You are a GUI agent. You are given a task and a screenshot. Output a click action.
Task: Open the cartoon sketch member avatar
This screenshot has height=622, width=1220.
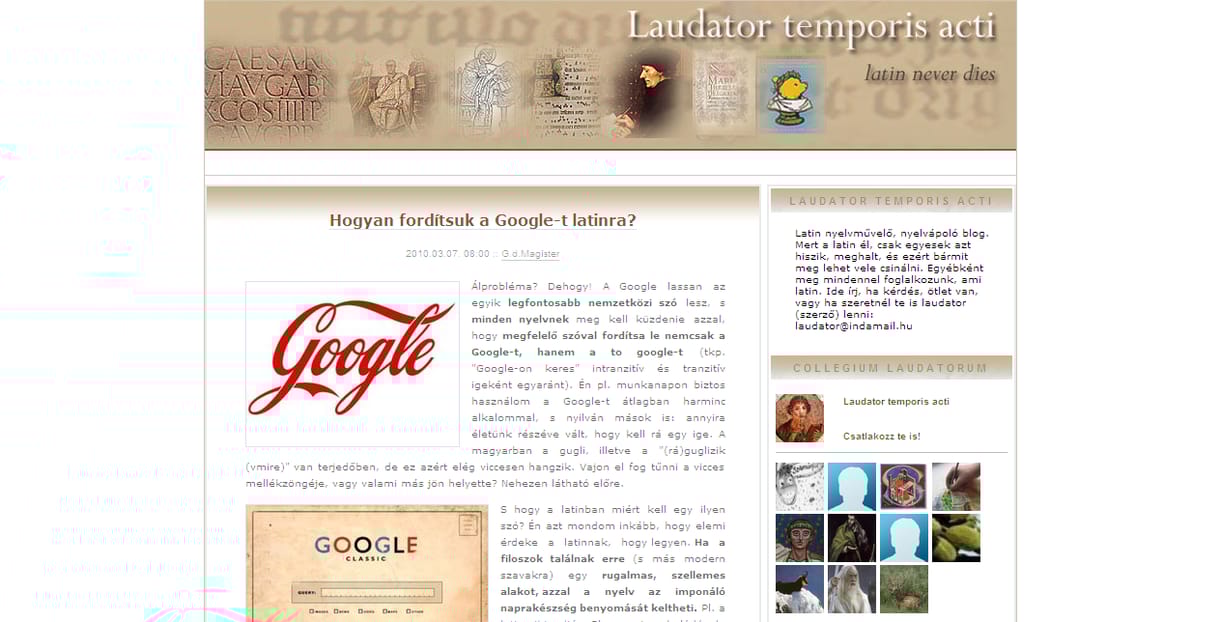tap(800, 487)
